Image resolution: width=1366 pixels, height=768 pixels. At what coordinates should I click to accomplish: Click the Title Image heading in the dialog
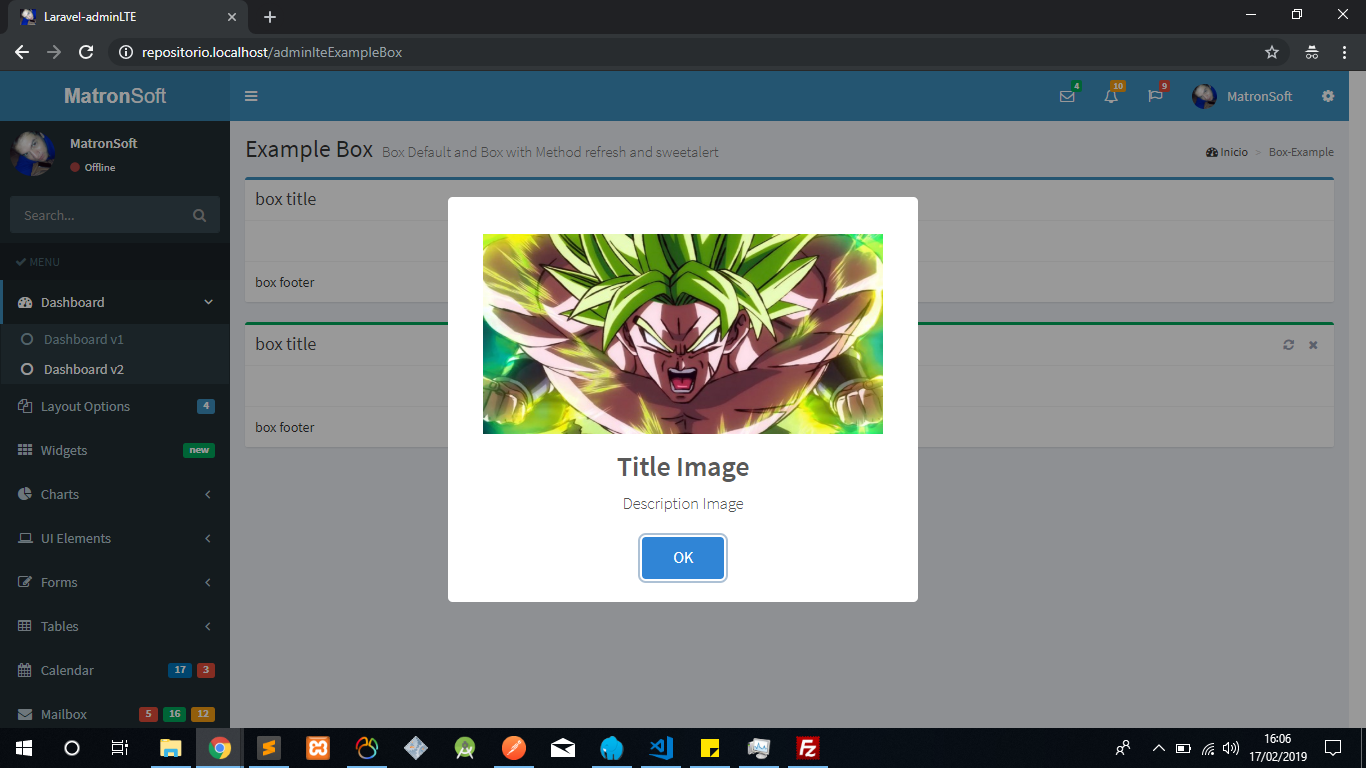point(683,467)
